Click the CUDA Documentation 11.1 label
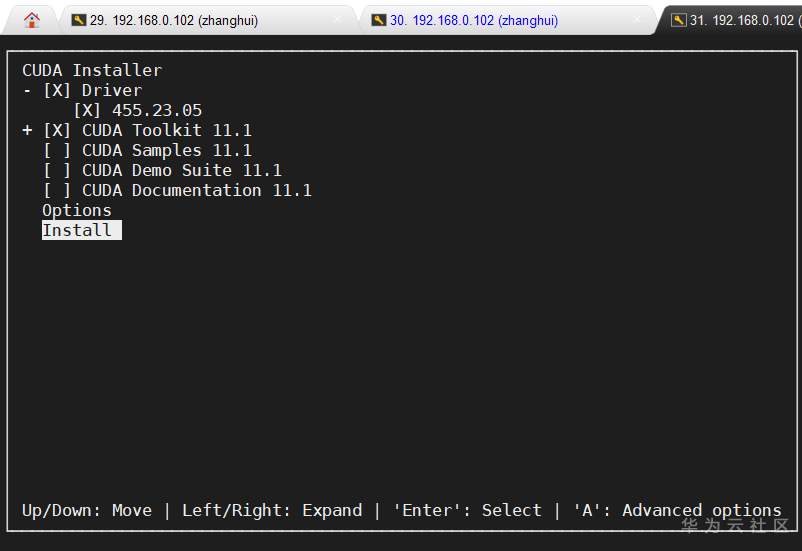The width and height of the screenshot is (802, 551). (196, 190)
